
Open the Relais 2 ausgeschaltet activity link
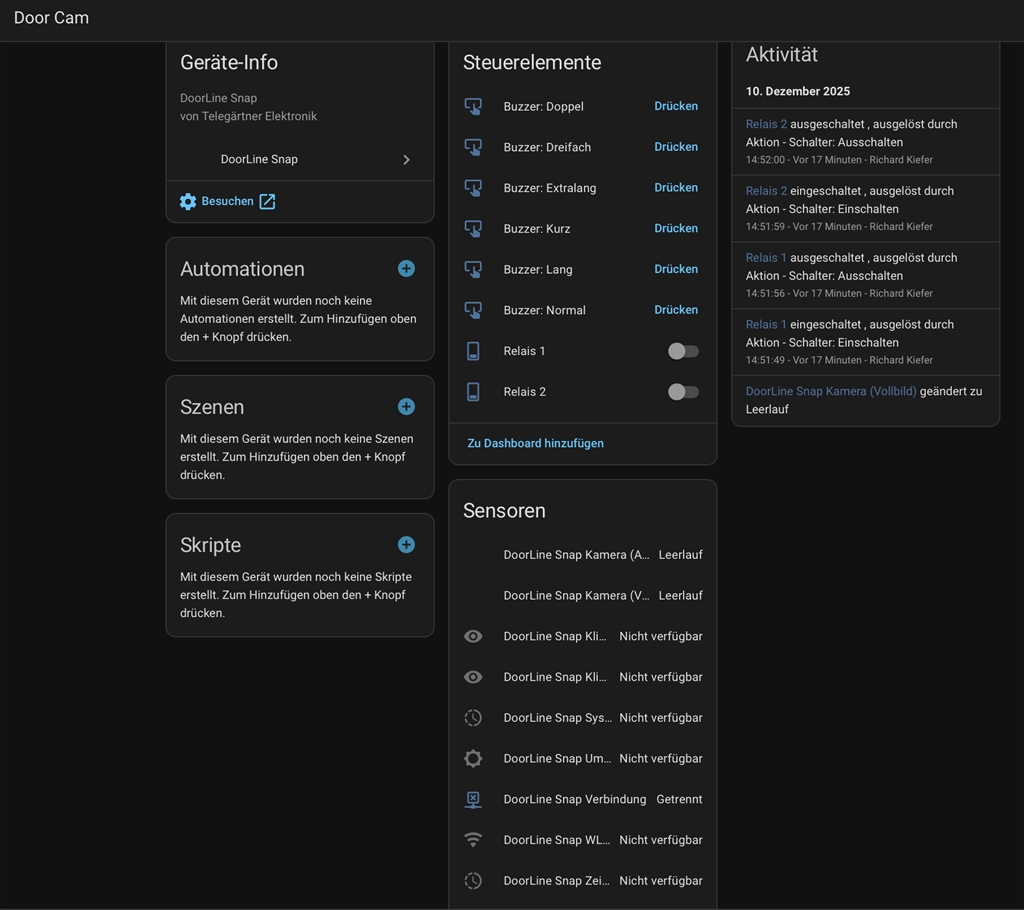[766, 124]
